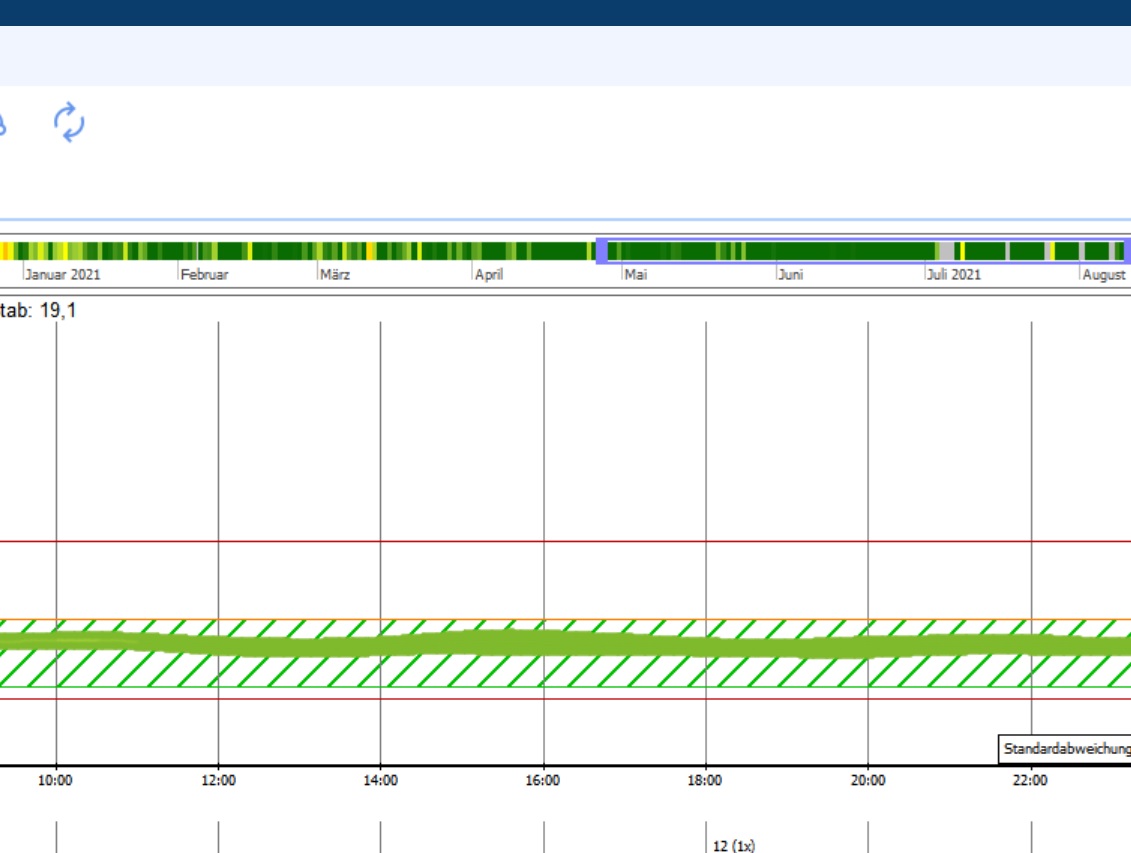1131x853 pixels.
Task: Select the Februar label on the overview timeline
Action: point(204,275)
